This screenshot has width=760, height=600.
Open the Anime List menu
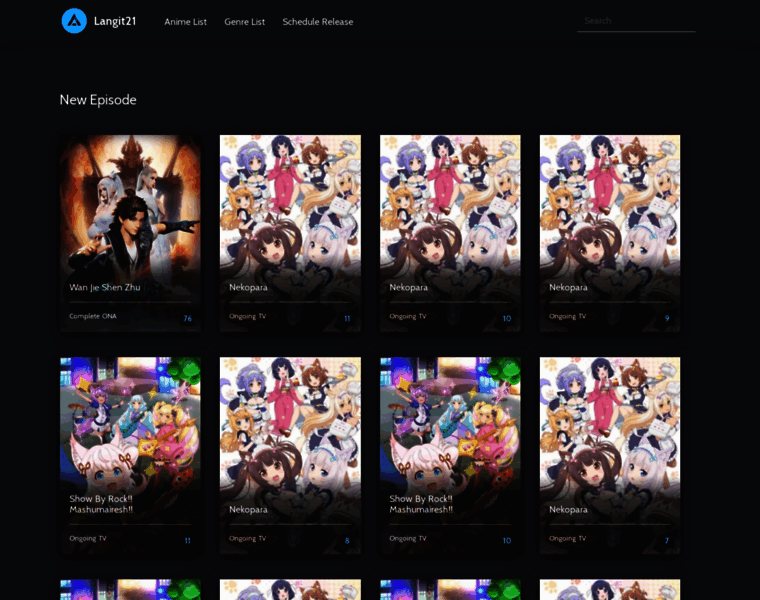coord(185,22)
